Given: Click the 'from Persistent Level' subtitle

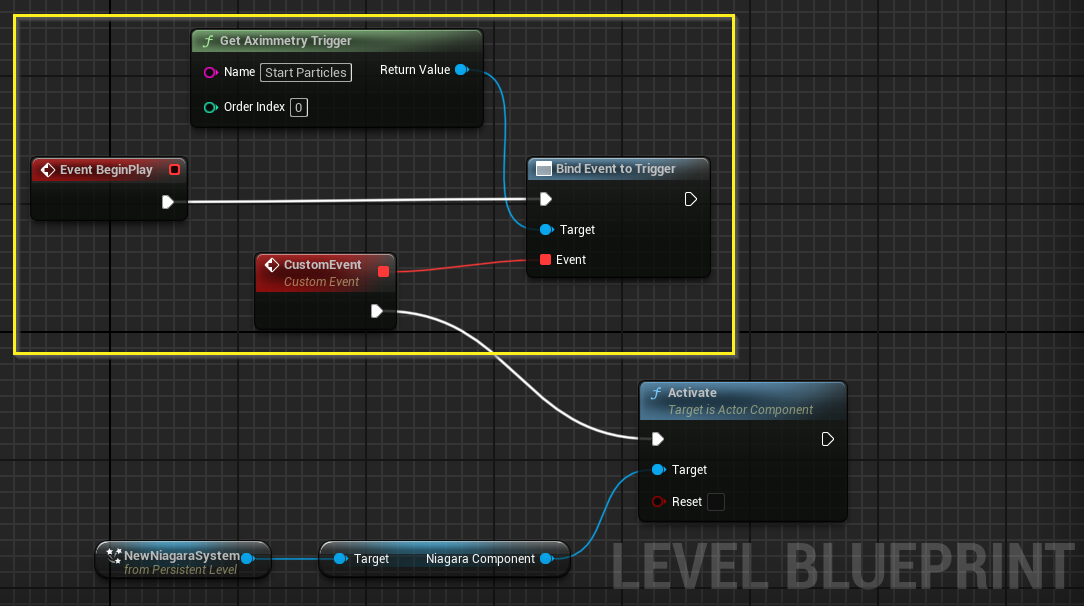Looking at the screenshot, I should click(x=180, y=570).
